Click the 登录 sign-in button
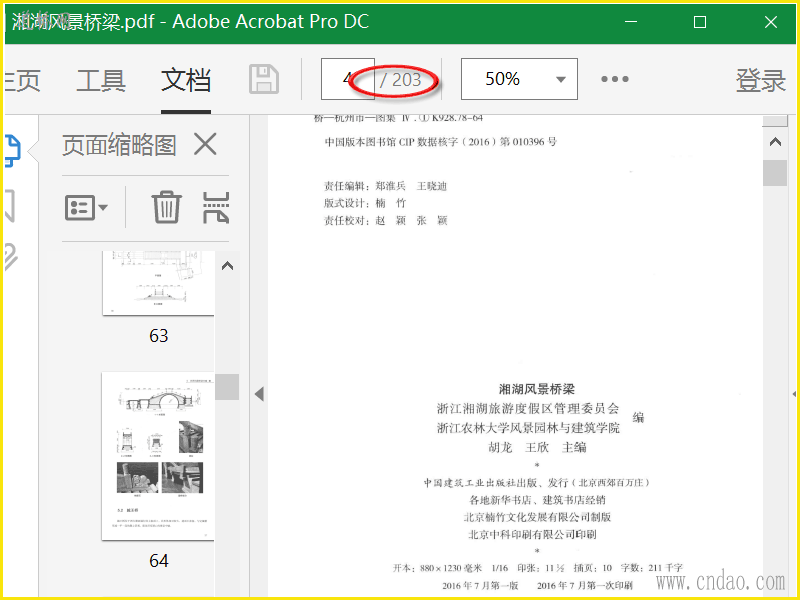 760,80
